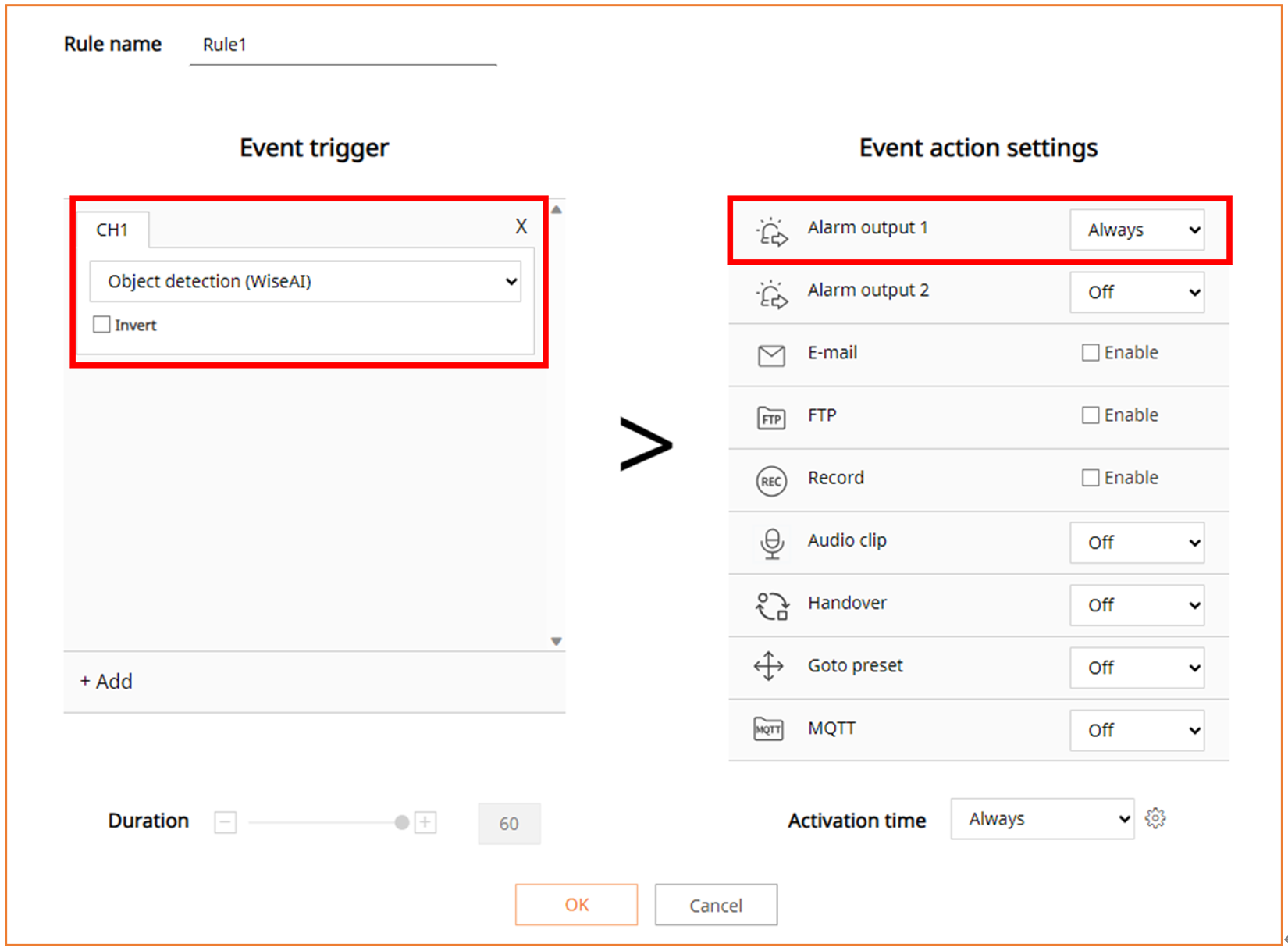Screen dimensions: 1288x951
Task: Click the Rule name input field
Action: [343, 45]
